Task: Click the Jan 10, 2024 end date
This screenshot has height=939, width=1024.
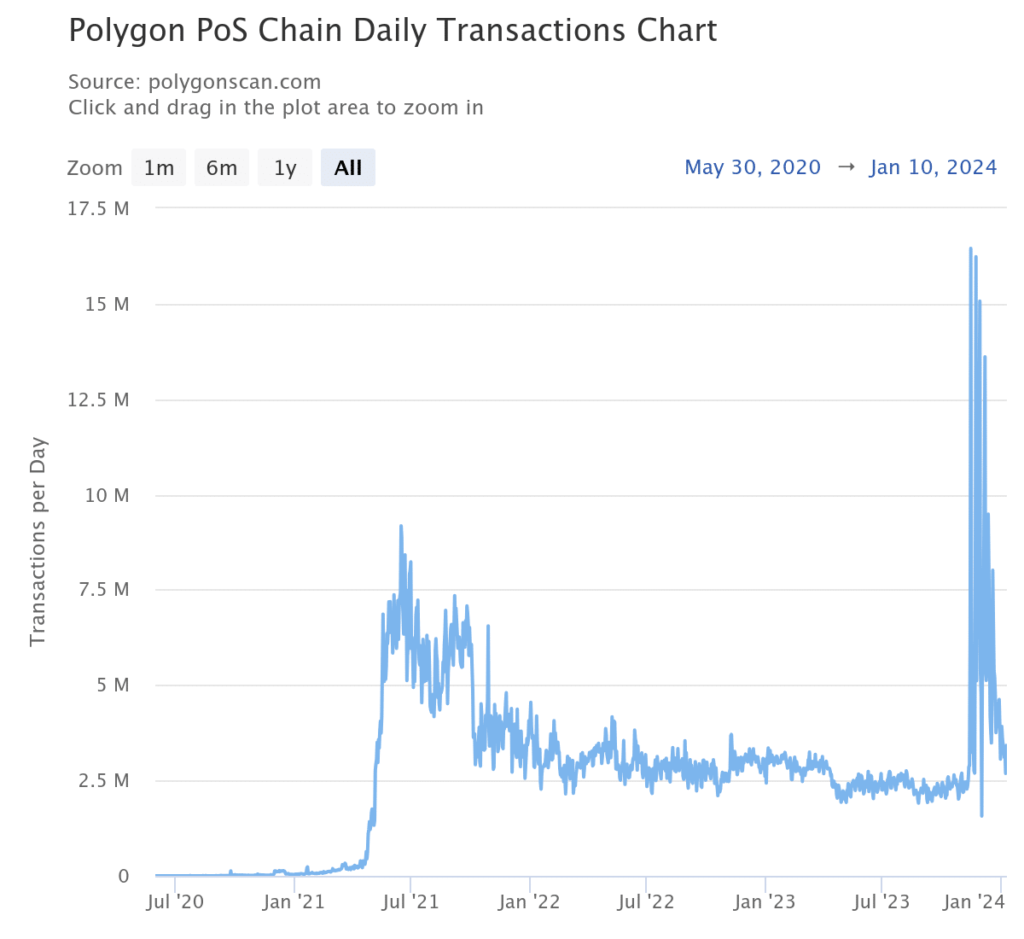Action: pos(933,167)
